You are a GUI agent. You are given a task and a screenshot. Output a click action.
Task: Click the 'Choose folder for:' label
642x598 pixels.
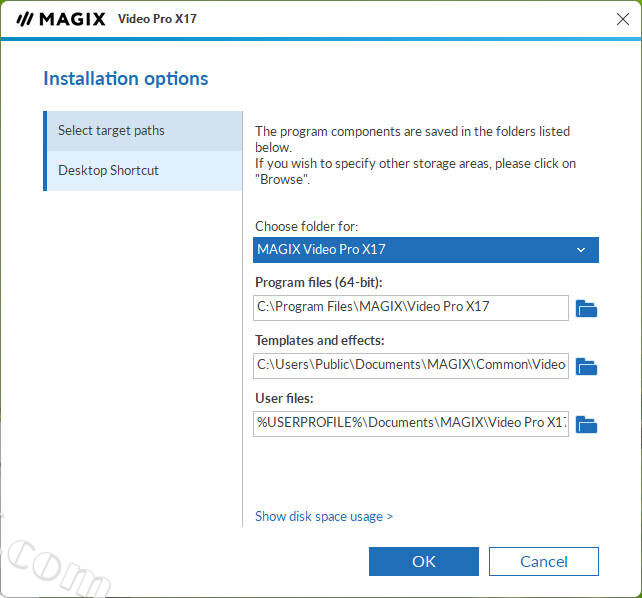(307, 226)
